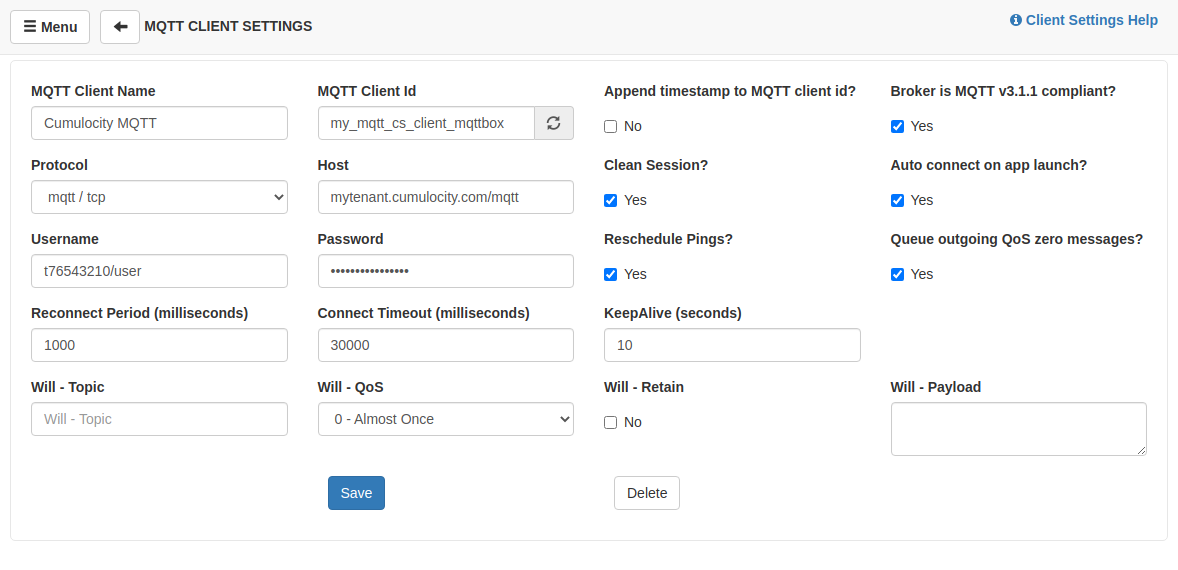Viewport: 1178px width, 570px height.
Task: Open the Protocol dropdown showing mqtt / tcp
Action: (159, 197)
